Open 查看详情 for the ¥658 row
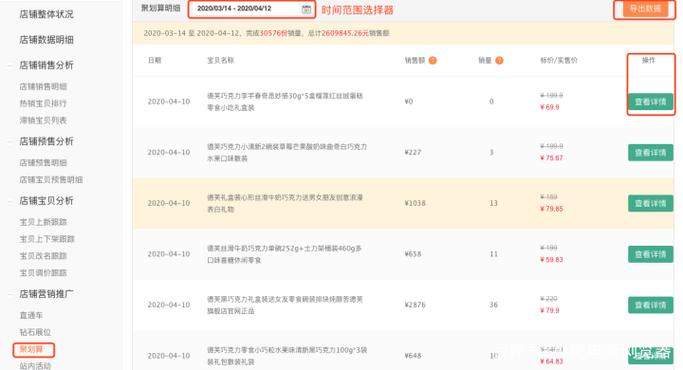This screenshot has width=683, height=370. pyautogui.click(x=650, y=255)
